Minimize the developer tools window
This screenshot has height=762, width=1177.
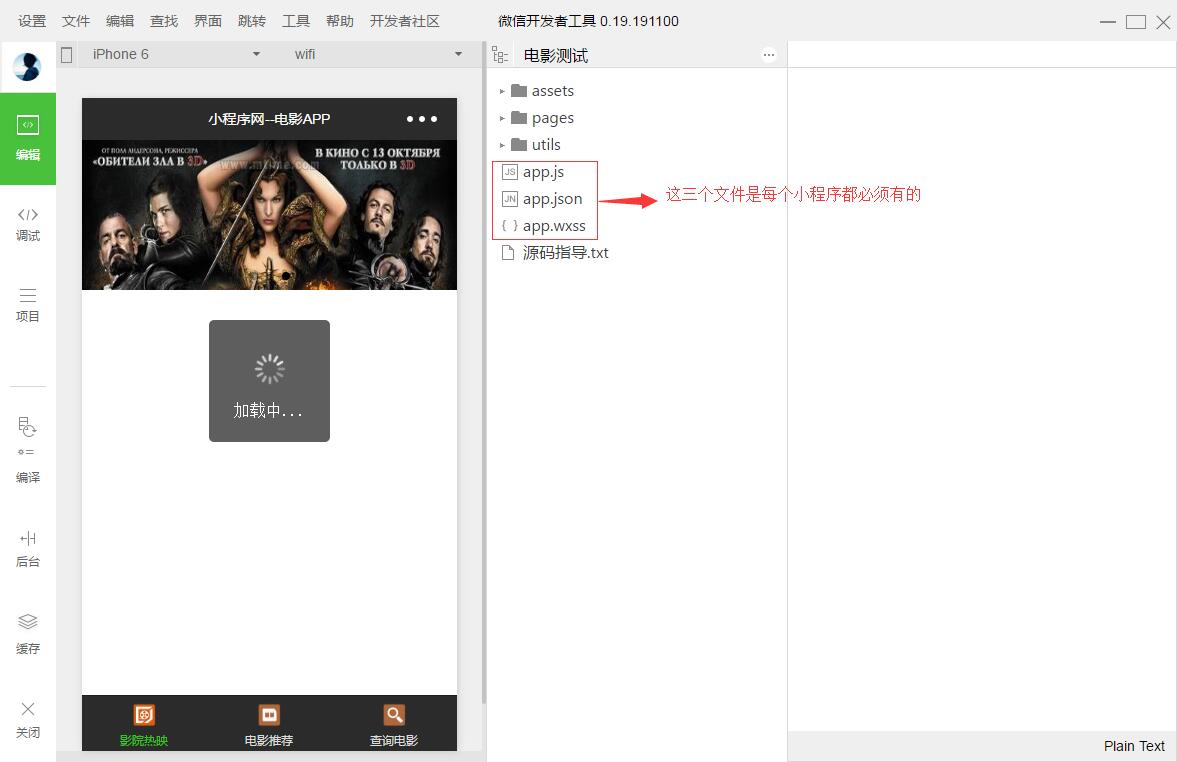coord(1108,22)
